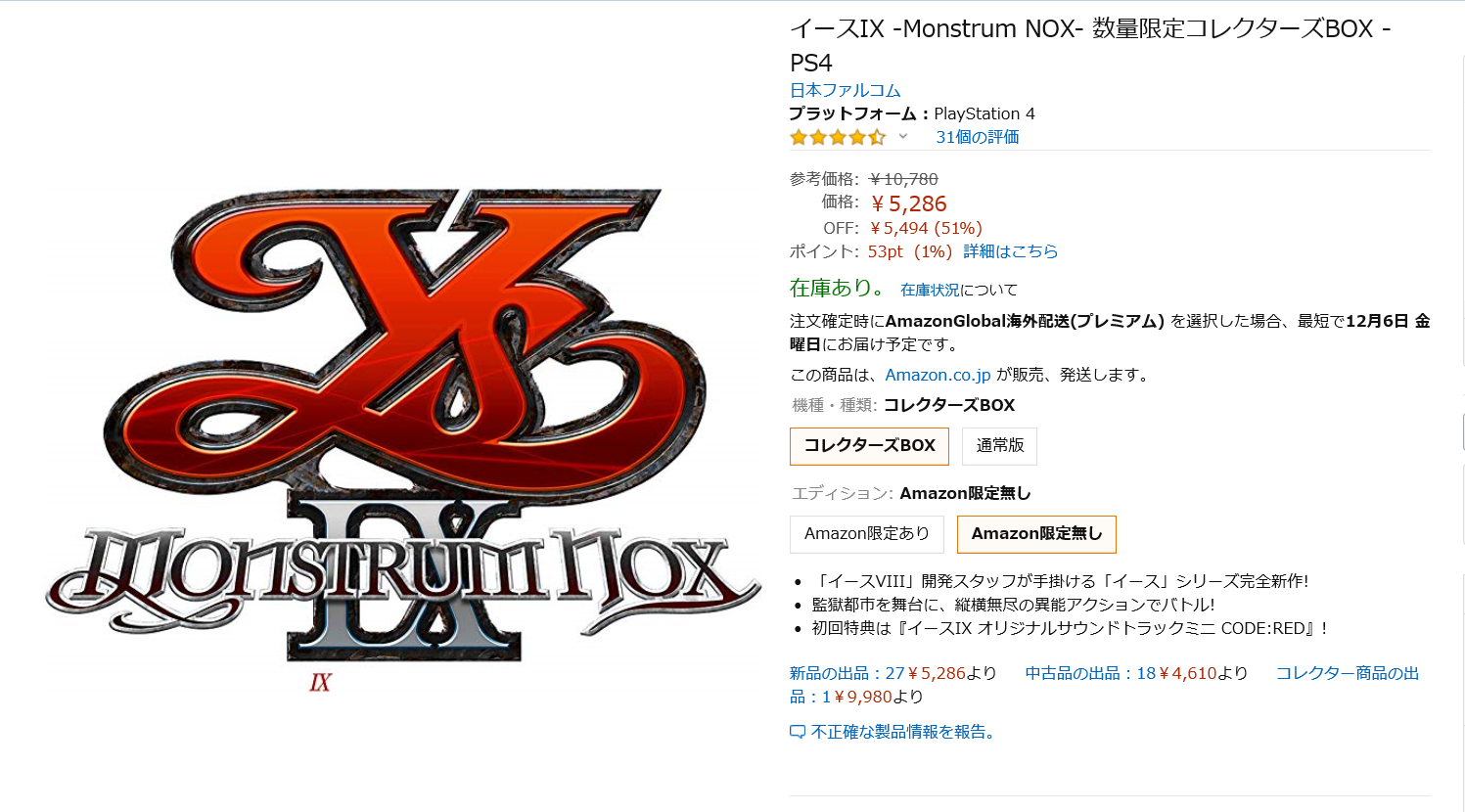Choose the Amazon限定あり edition

(x=866, y=533)
